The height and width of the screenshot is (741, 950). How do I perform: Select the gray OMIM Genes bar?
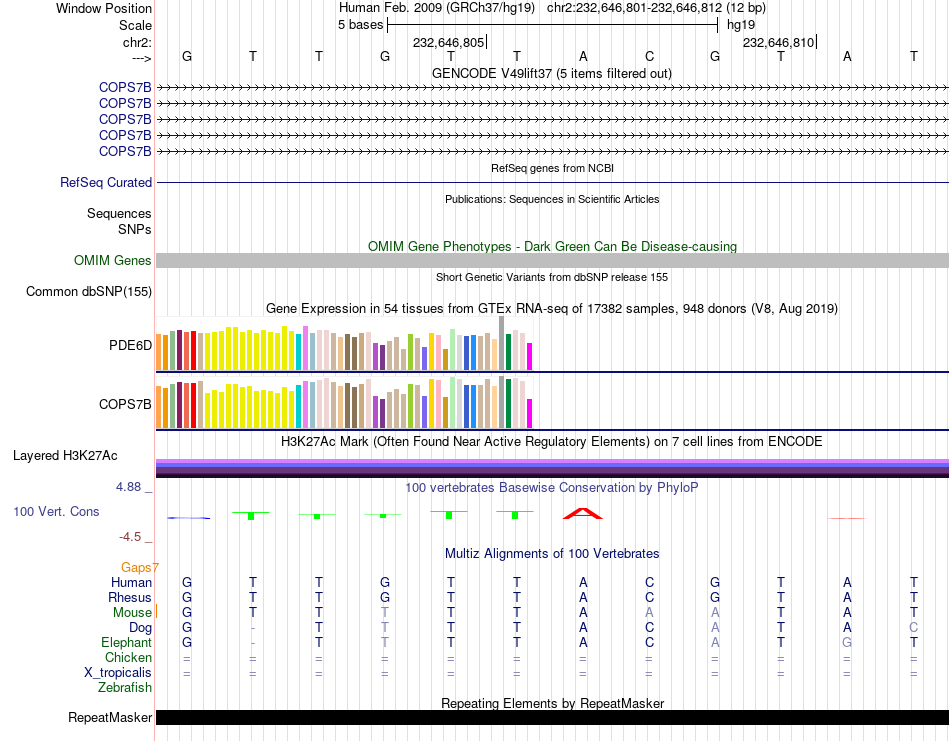(552, 261)
